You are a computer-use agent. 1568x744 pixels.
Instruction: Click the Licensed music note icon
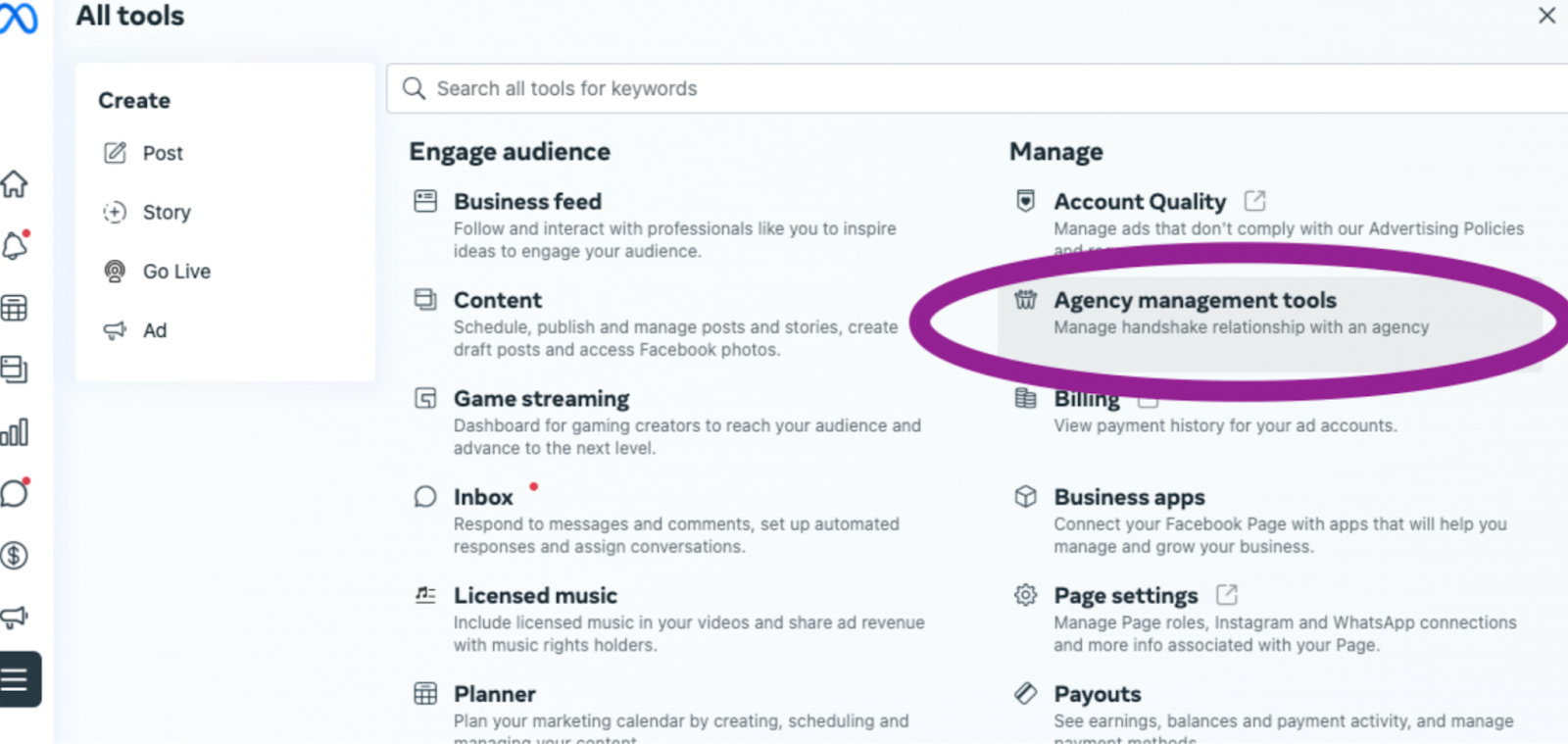pyautogui.click(x=425, y=595)
